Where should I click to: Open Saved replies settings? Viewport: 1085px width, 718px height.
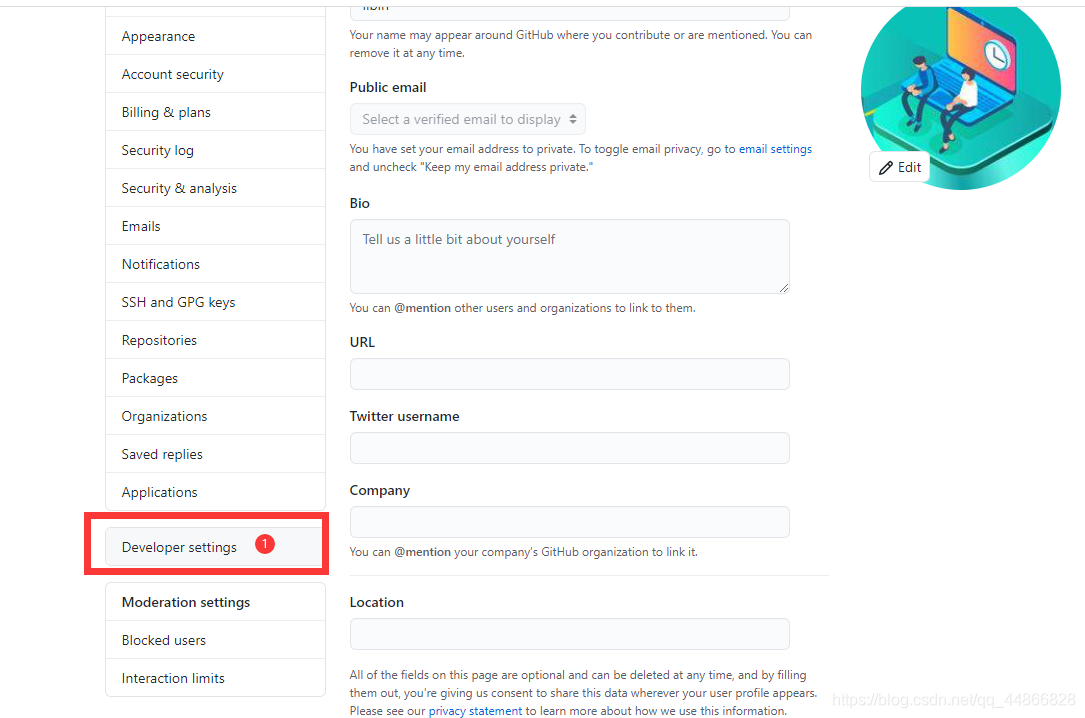click(x=161, y=453)
